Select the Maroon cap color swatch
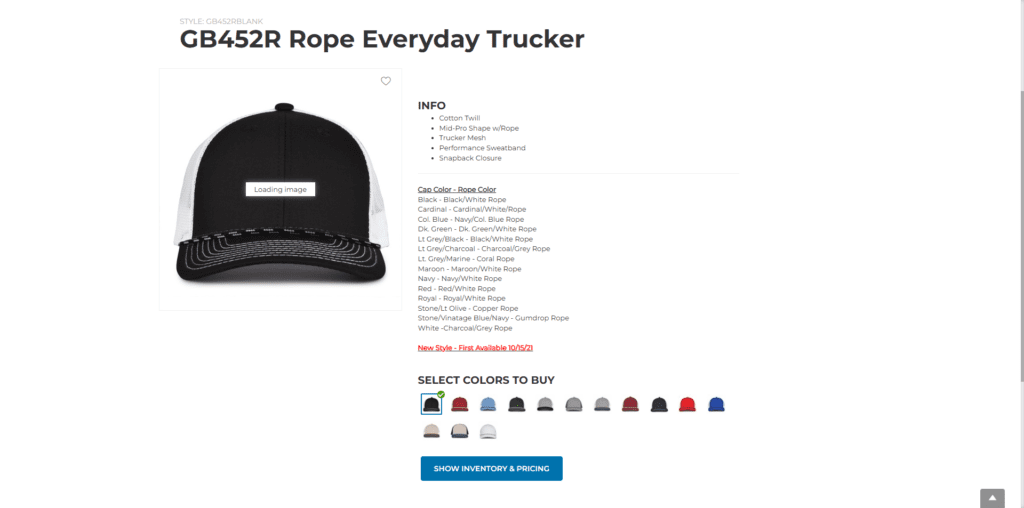Image resolution: width=1024 pixels, height=508 pixels. point(630,404)
